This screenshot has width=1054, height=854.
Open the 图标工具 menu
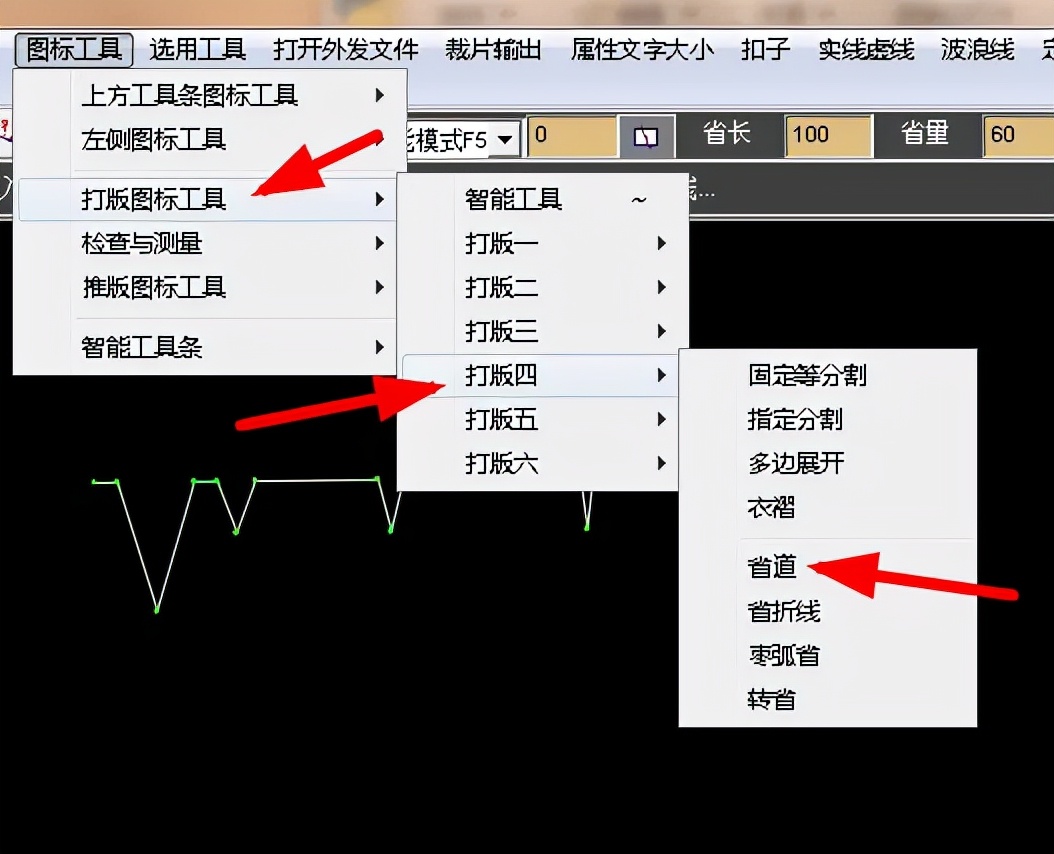pos(72,47)
